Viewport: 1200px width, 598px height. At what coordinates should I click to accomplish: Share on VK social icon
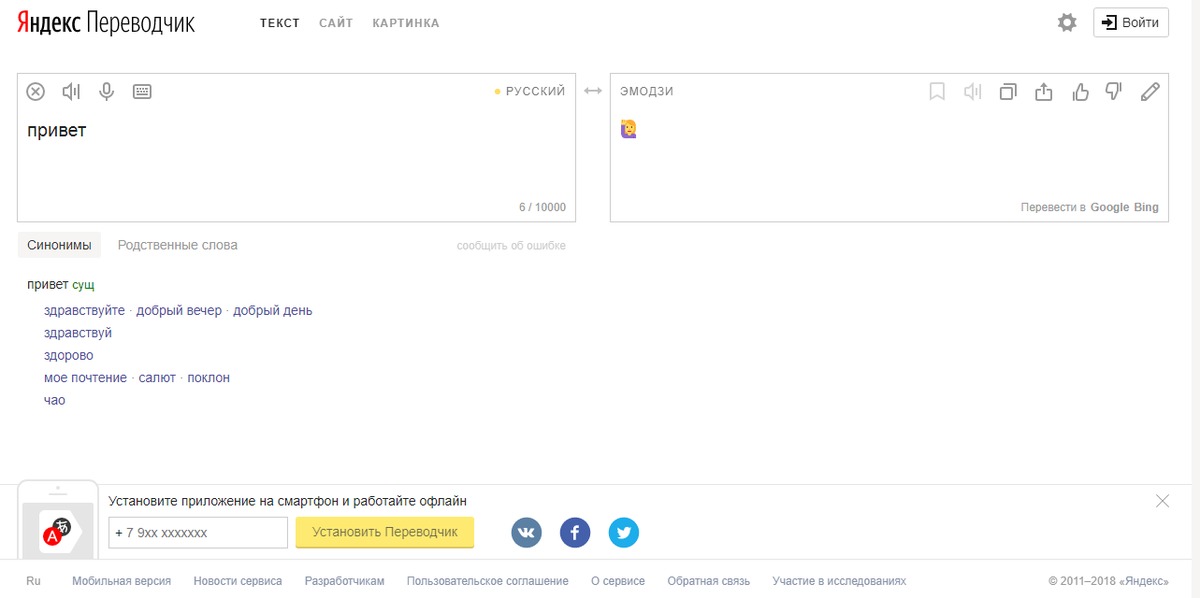click(x=526, y=532)
